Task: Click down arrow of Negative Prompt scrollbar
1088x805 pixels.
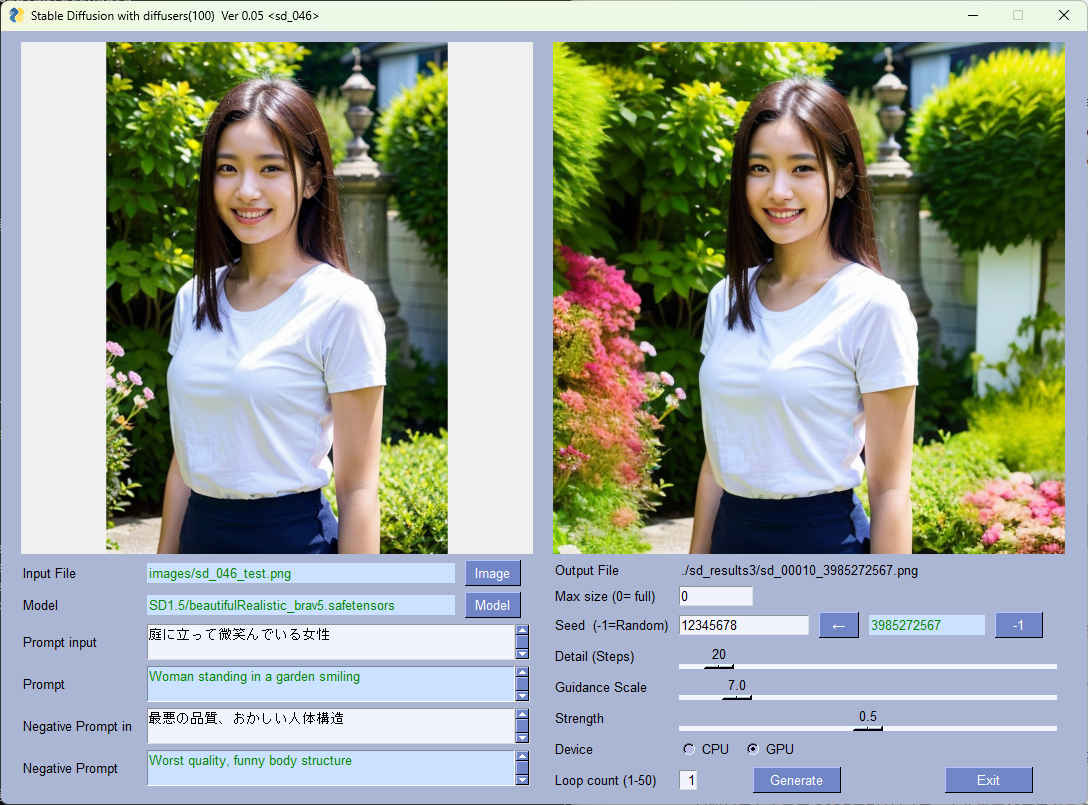Action: 522,780
